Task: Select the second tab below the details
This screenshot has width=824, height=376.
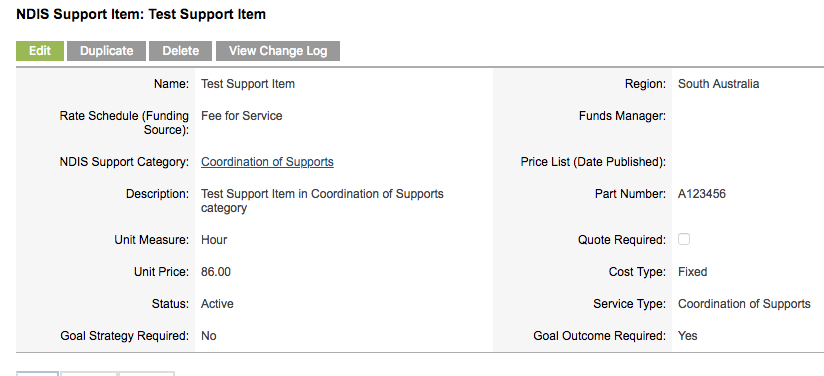Action: [88, 373]
